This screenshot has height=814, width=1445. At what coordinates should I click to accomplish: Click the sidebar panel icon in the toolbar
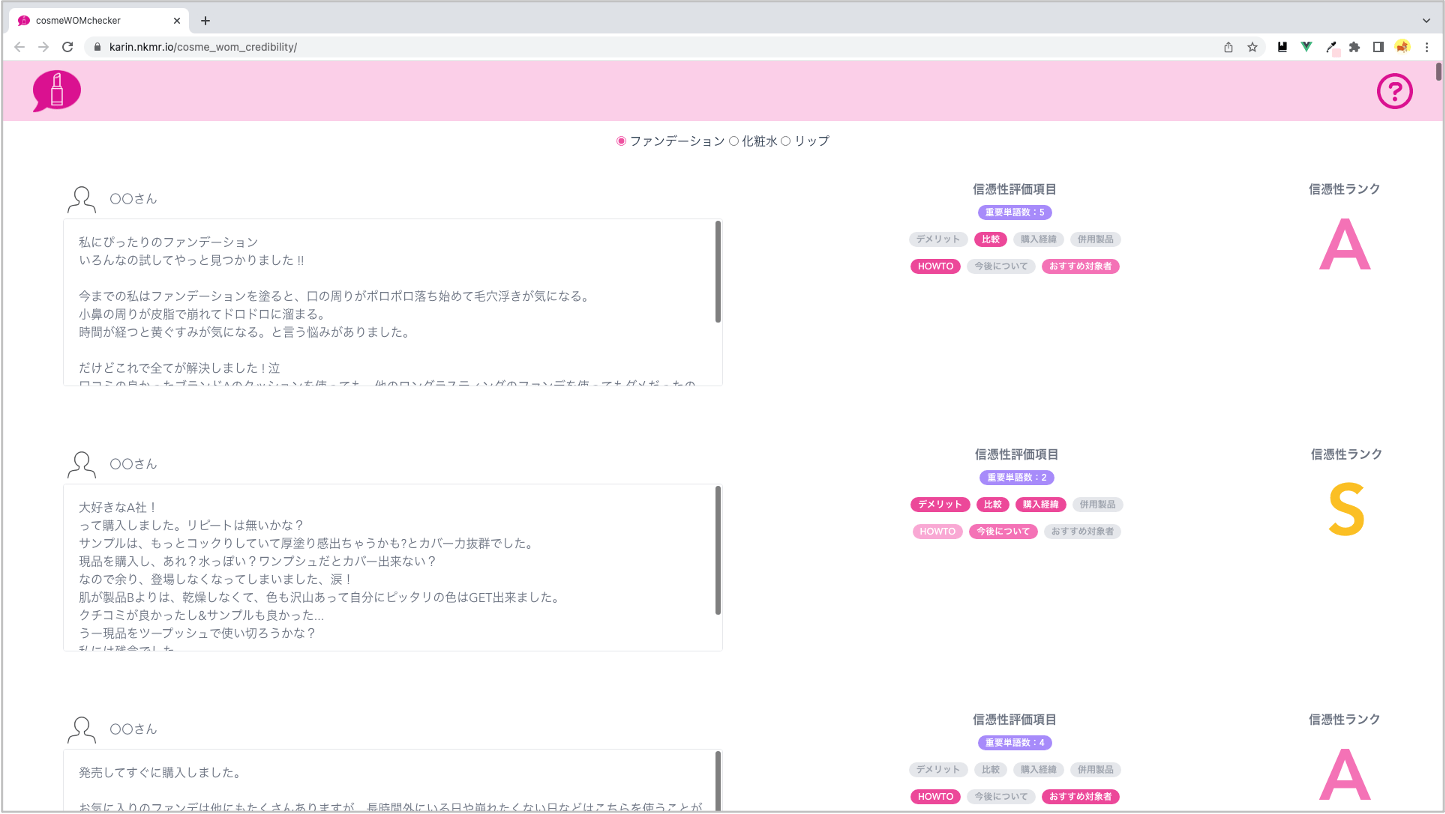1377,46
